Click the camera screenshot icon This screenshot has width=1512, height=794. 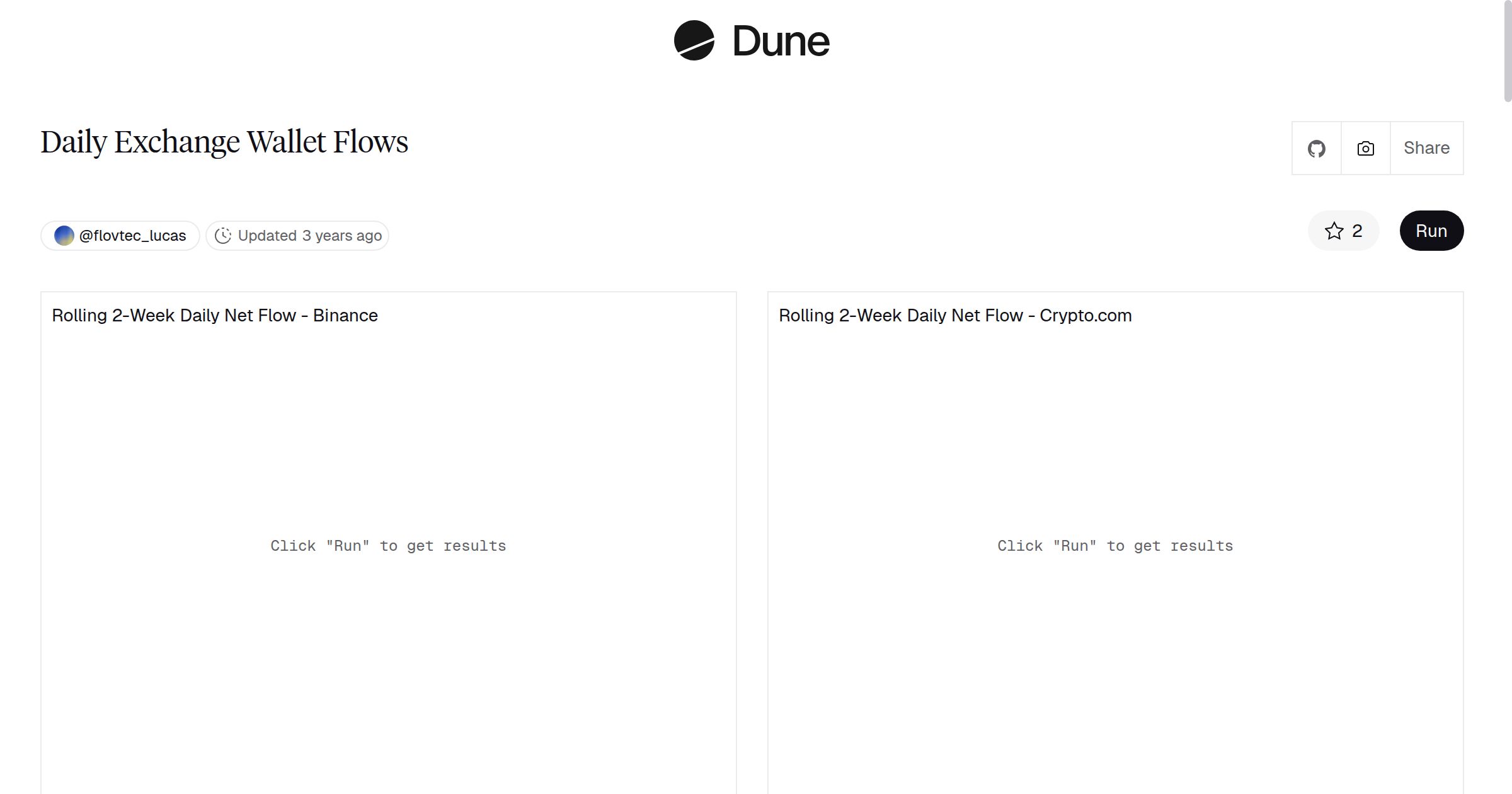pos(1365,148)
